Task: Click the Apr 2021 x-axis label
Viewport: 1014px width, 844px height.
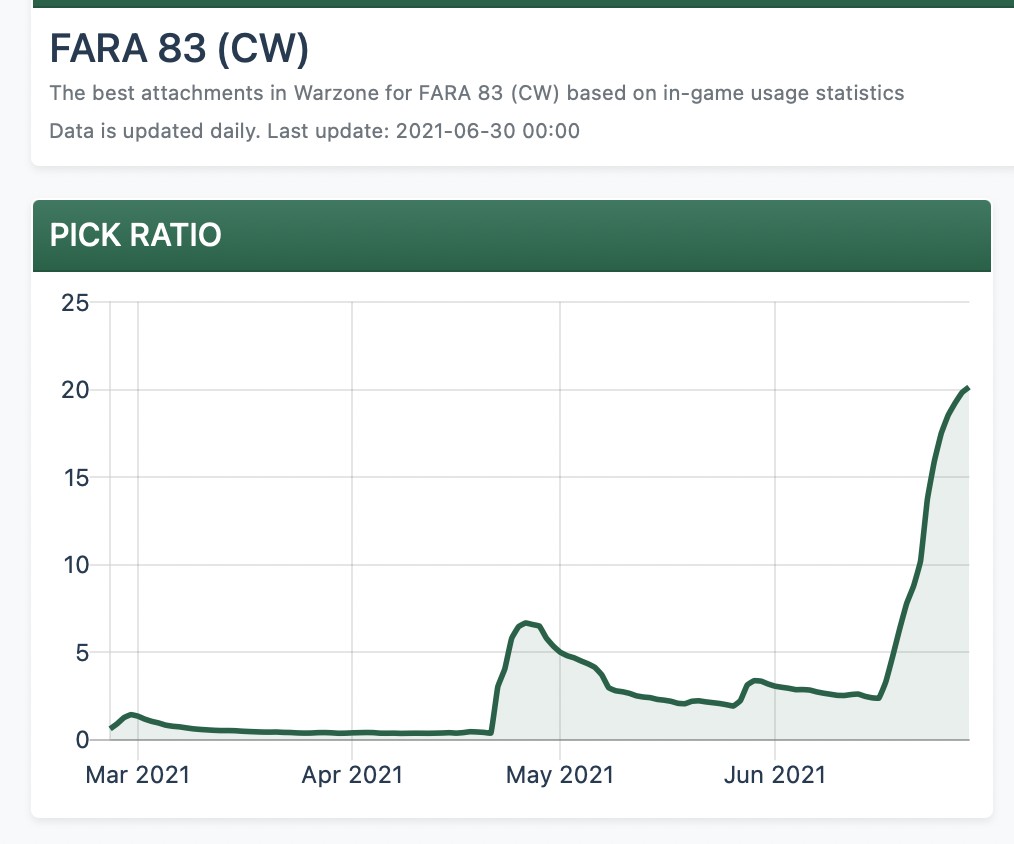Action: coord(352,774)
